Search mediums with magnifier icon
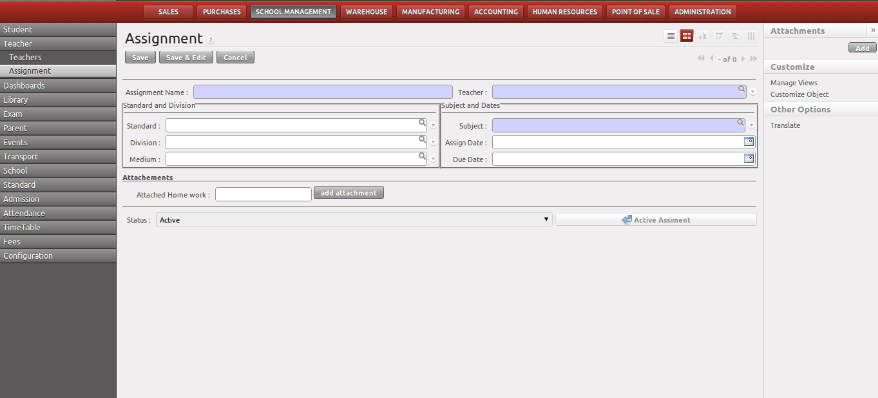The height and width of the screenshot is (398, 878). click(x=422, y=156)
